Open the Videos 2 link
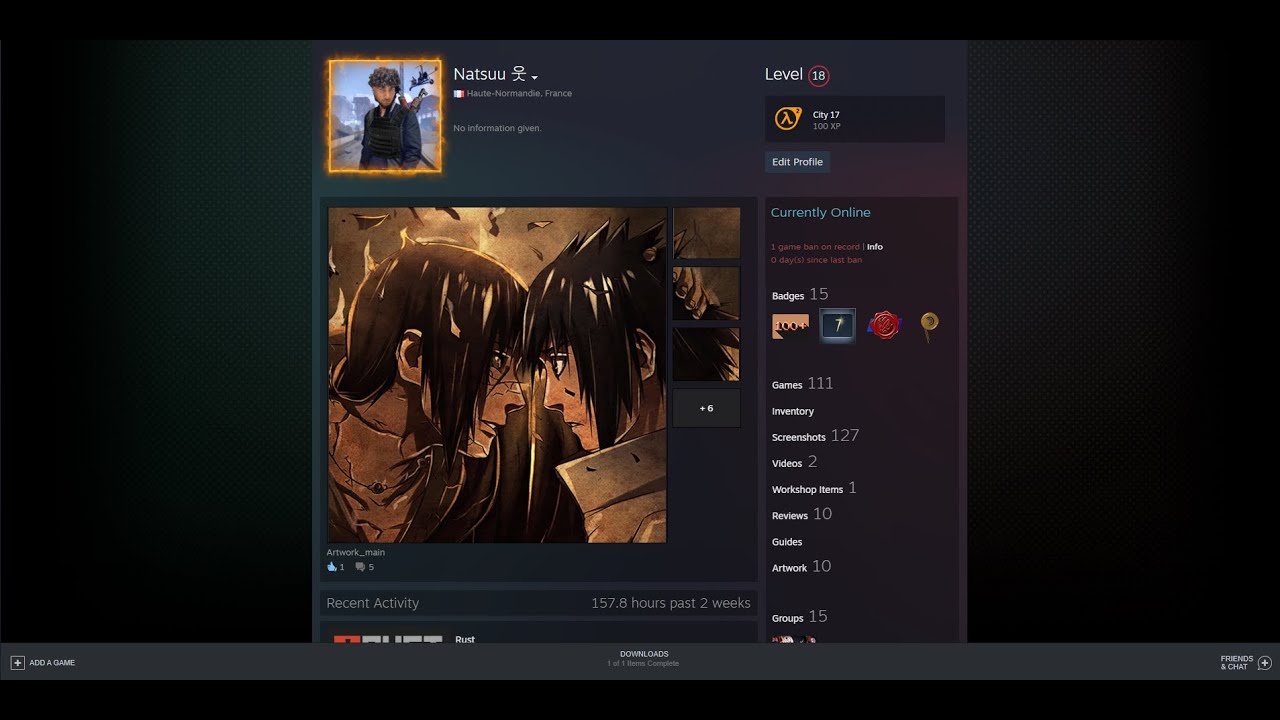1280x720 pixels. tap(794, 462)
